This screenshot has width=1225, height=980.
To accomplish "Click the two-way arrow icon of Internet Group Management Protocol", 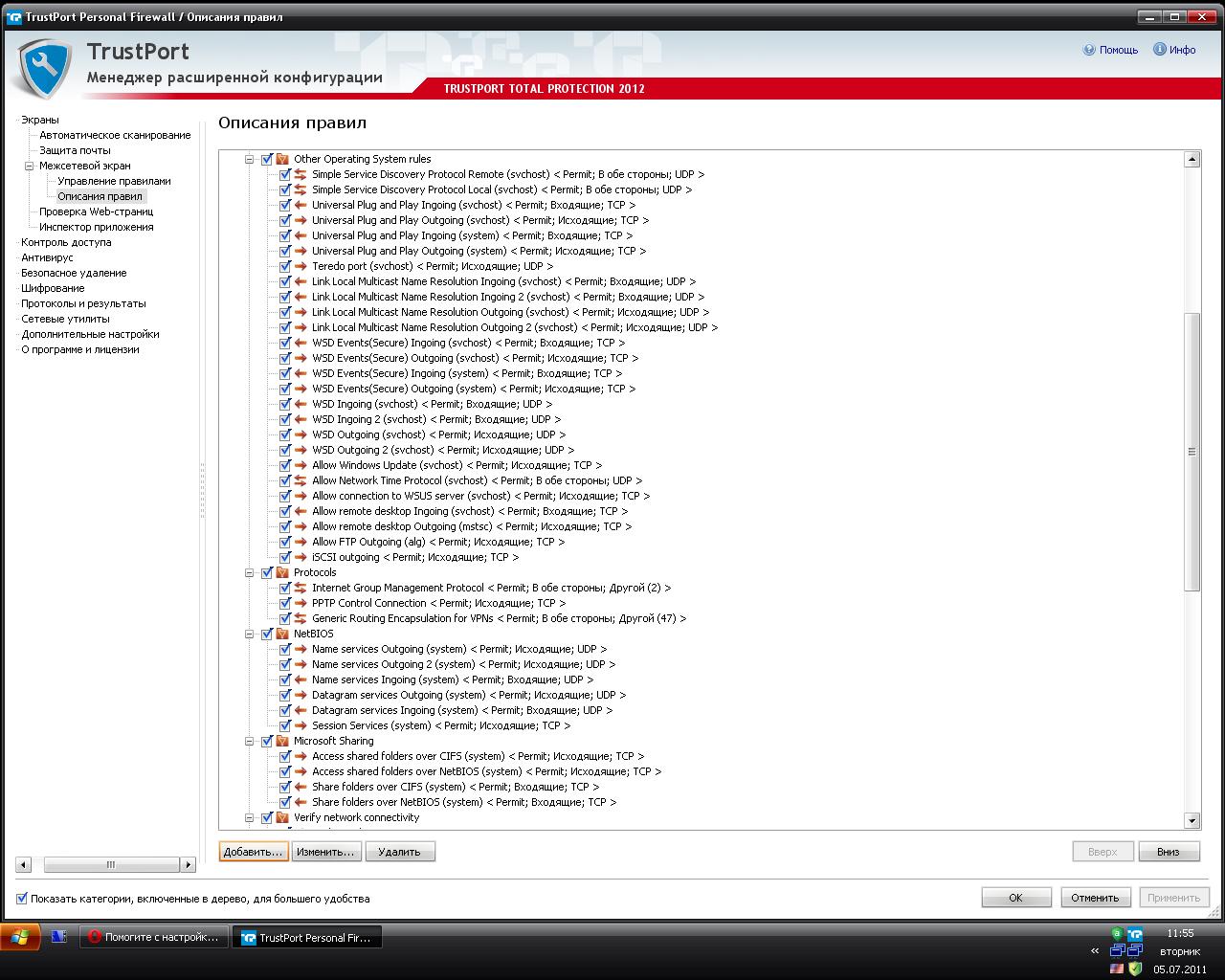I will (301, 588).
